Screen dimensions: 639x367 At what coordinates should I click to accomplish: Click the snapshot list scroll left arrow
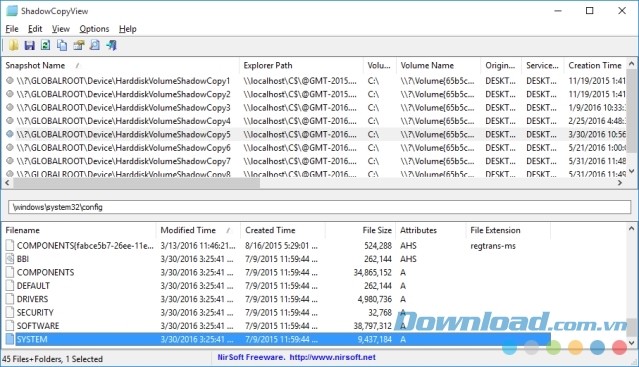(x=7, y=183)
